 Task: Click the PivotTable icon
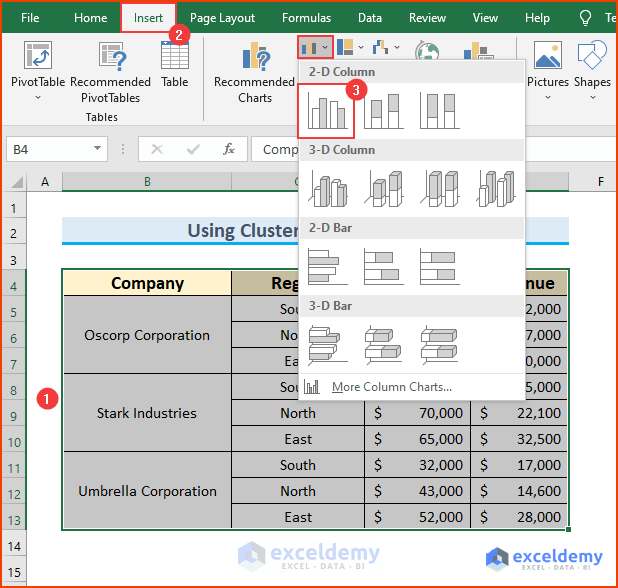[x=38, y=55]
